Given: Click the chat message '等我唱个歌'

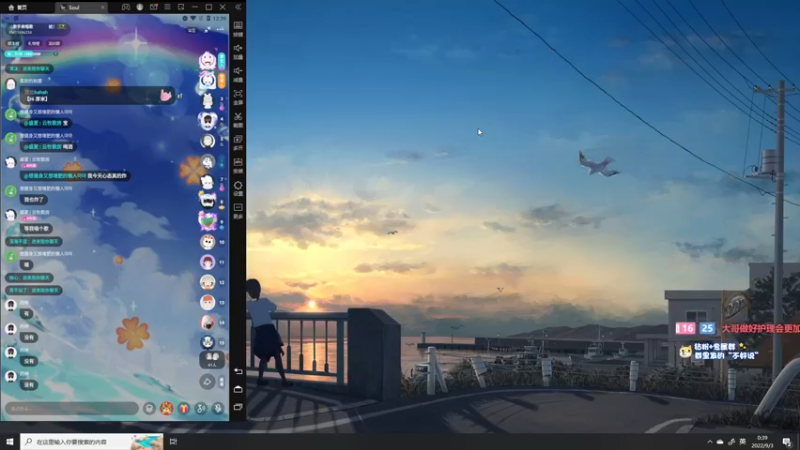Looking at the screenshot, I should pos(36,229).
